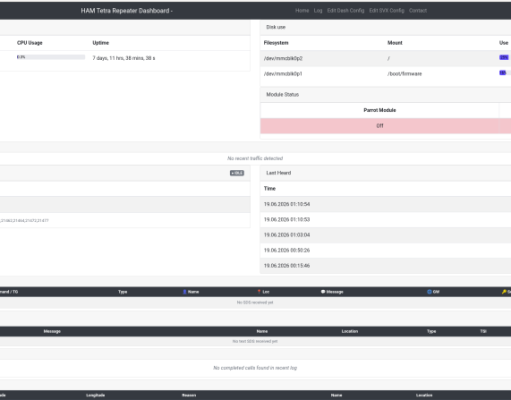Click the yellow key icon in the header row
The image size is (511, 400).
[504, 292]
